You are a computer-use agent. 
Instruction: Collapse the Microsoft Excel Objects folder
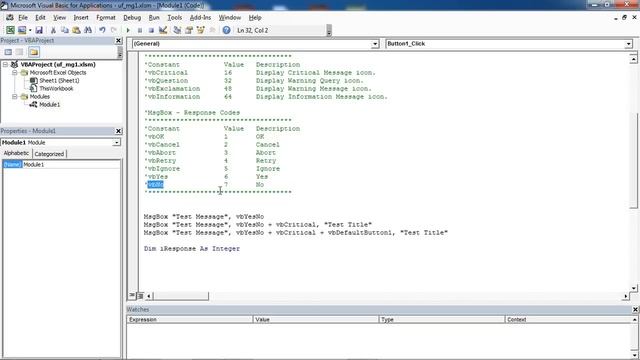click(15, 73)
